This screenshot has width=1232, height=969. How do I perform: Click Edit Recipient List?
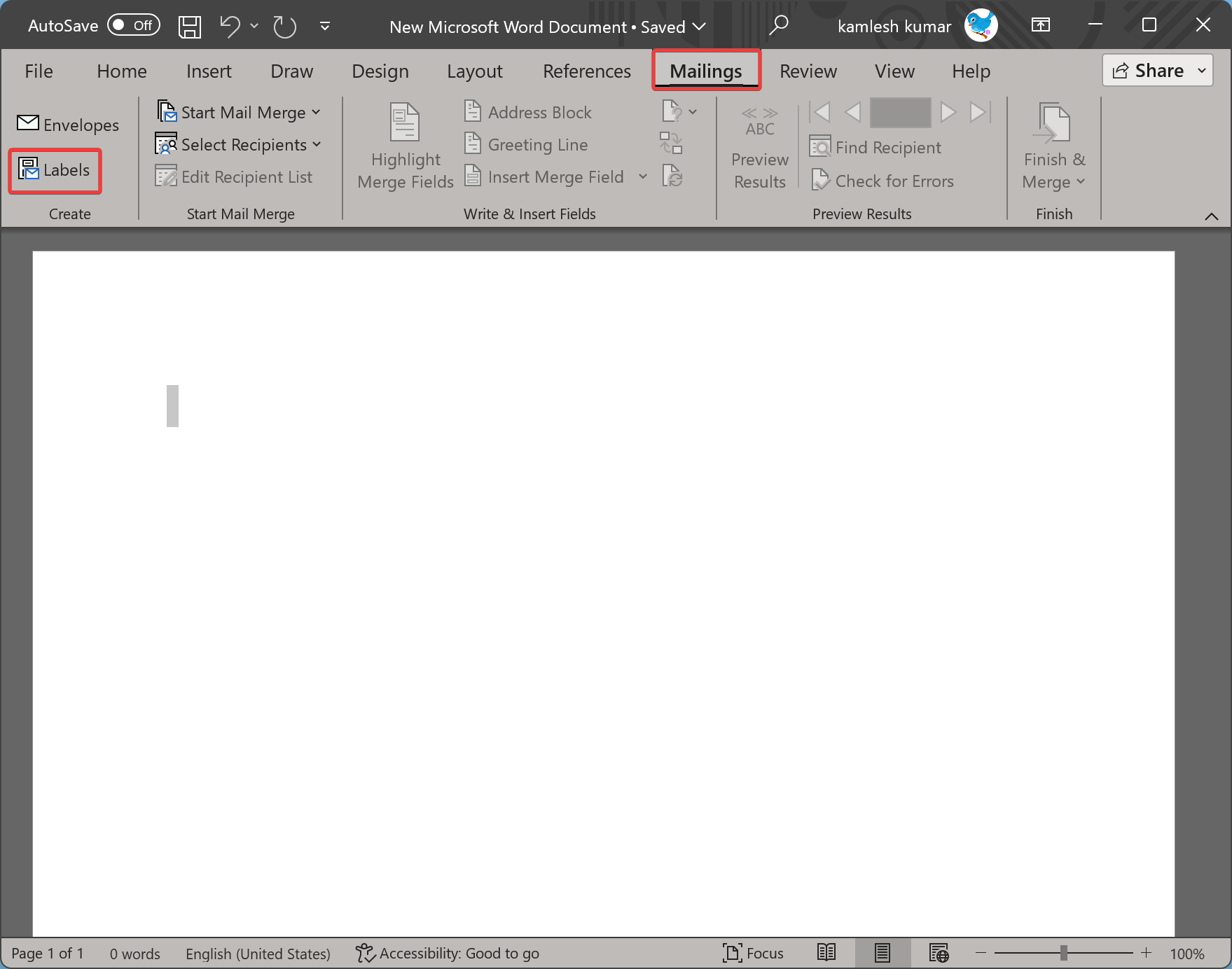click(x=234, y=177)
